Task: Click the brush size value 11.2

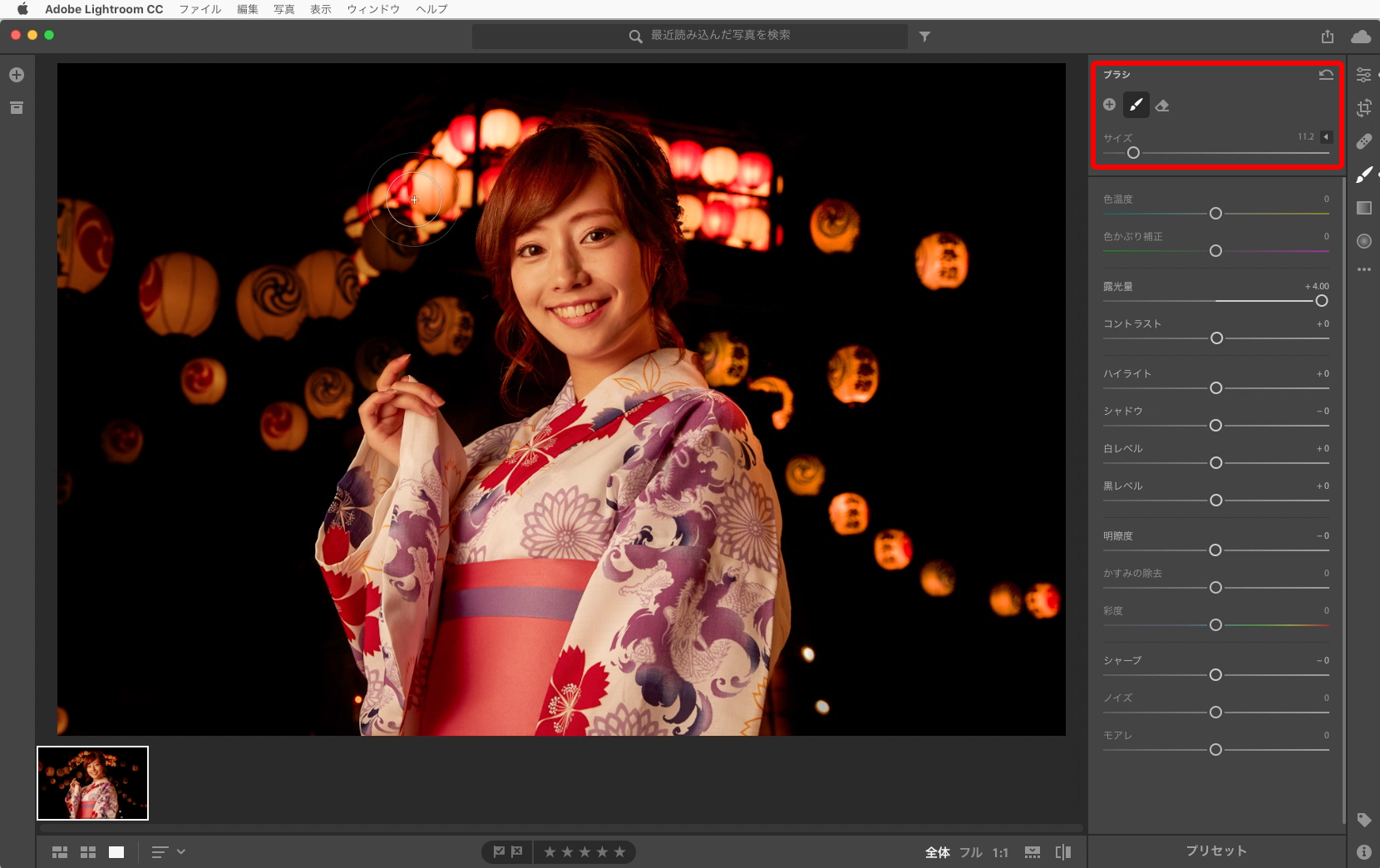Action: pos(1306,137)
